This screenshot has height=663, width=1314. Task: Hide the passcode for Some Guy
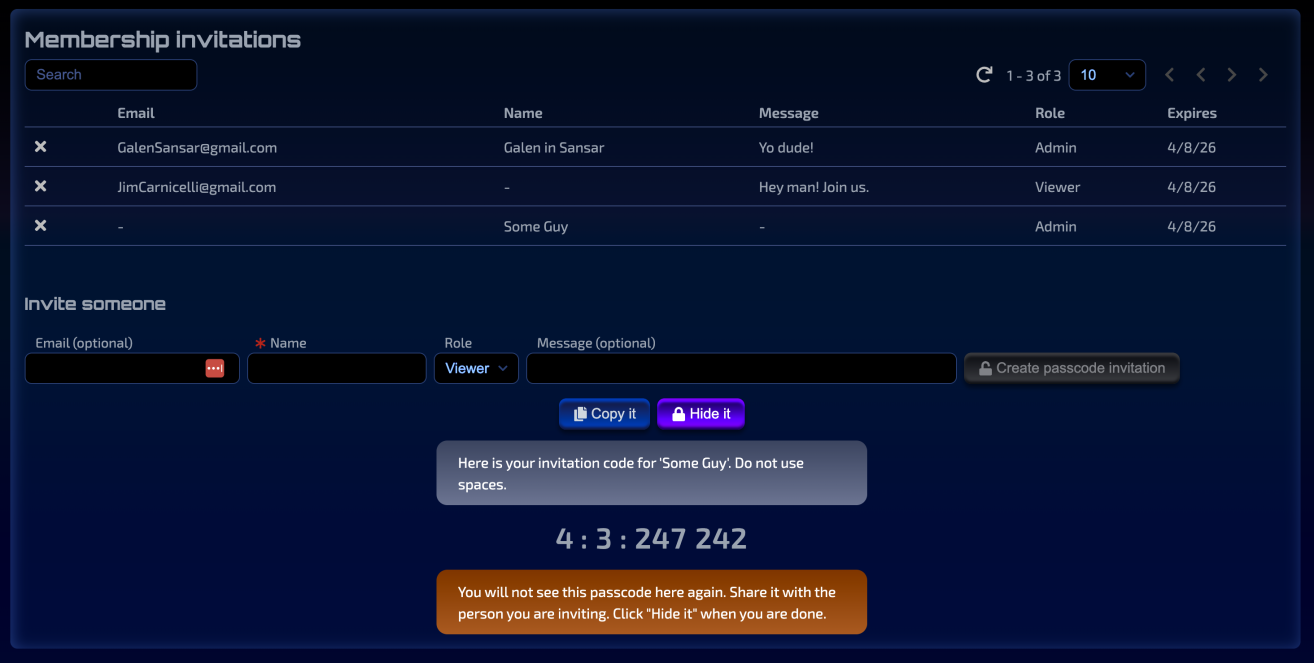pos(700,413)
